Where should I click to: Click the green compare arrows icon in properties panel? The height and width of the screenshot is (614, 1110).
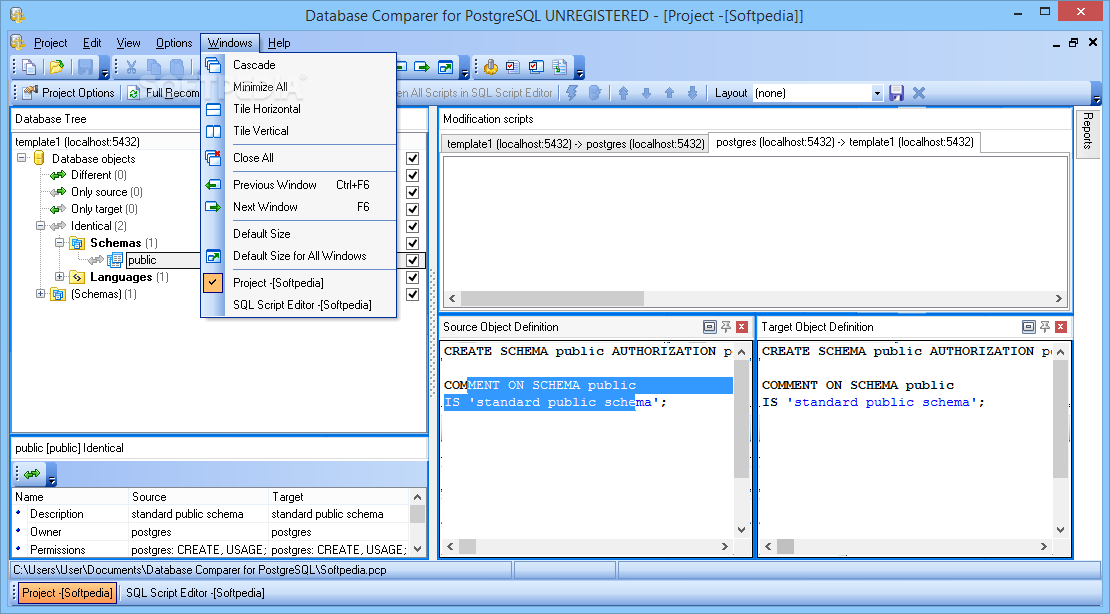[x=32, y=474]
